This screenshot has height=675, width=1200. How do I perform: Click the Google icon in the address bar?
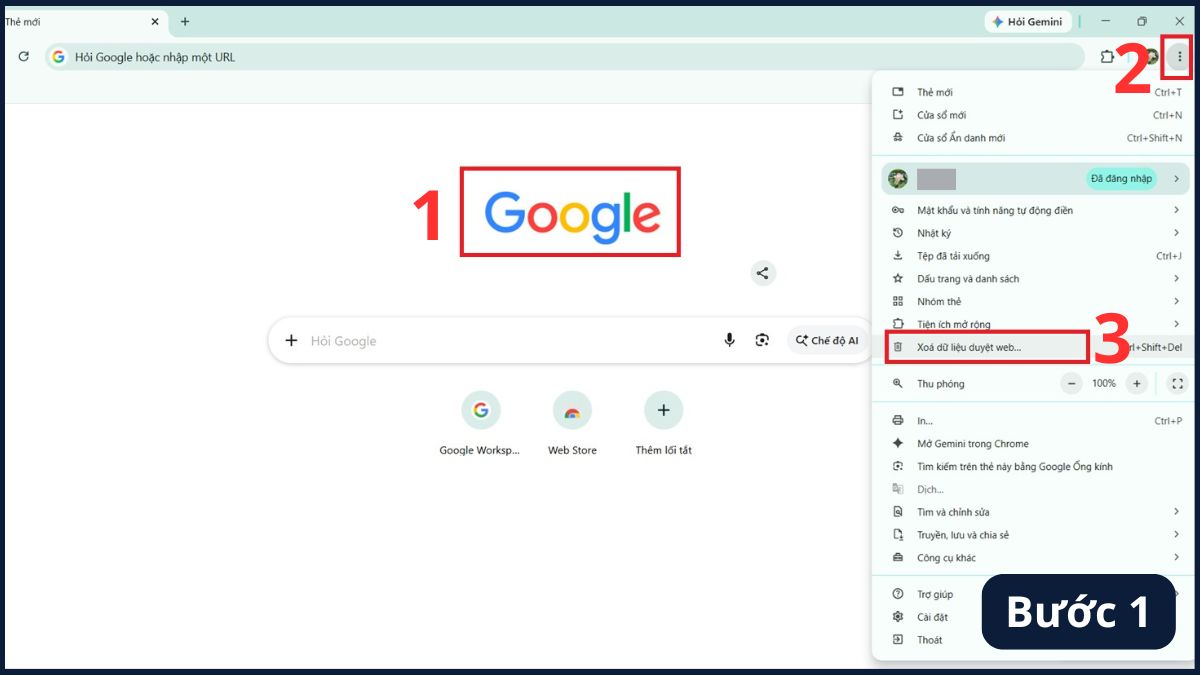59,57
